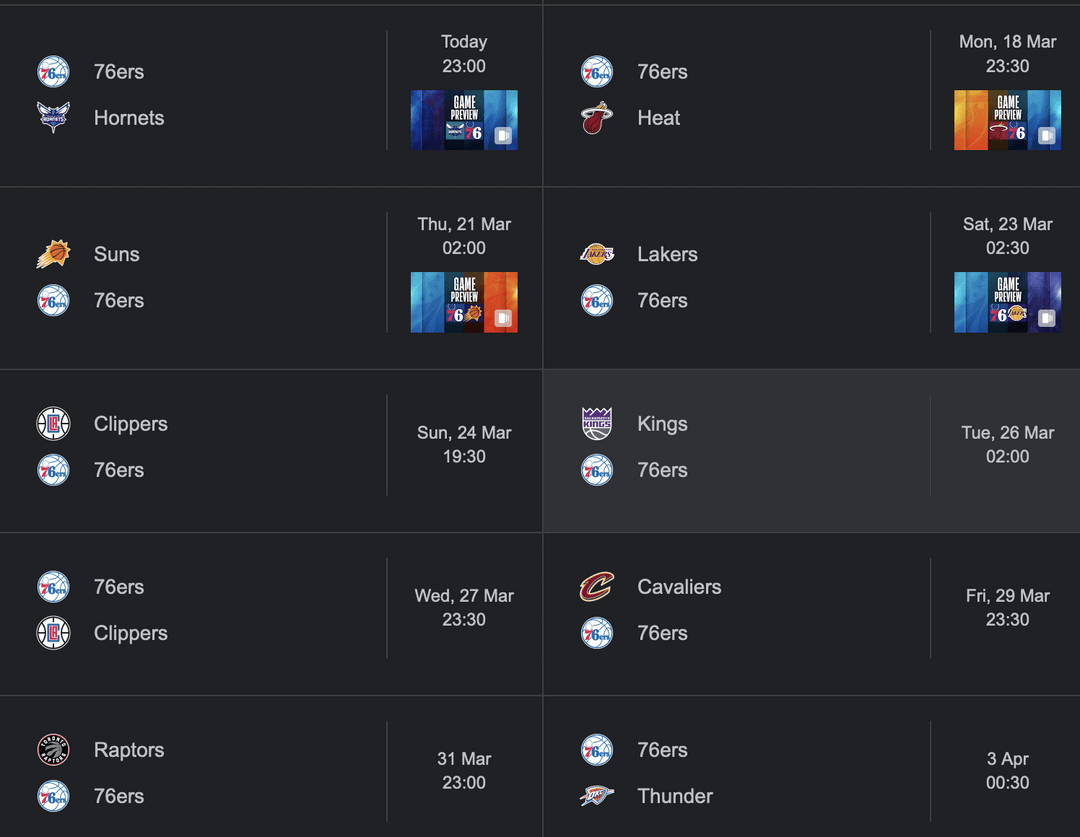Click the Thunder team logo
Viewport: 1080px width, 837px height.
coord(597,796)
